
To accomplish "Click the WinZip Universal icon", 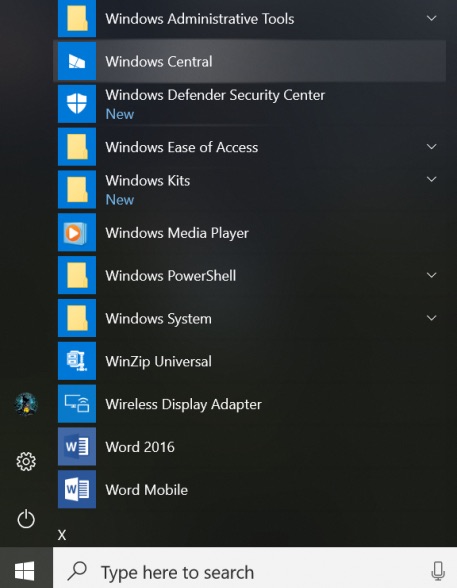I will coord(77,361).
